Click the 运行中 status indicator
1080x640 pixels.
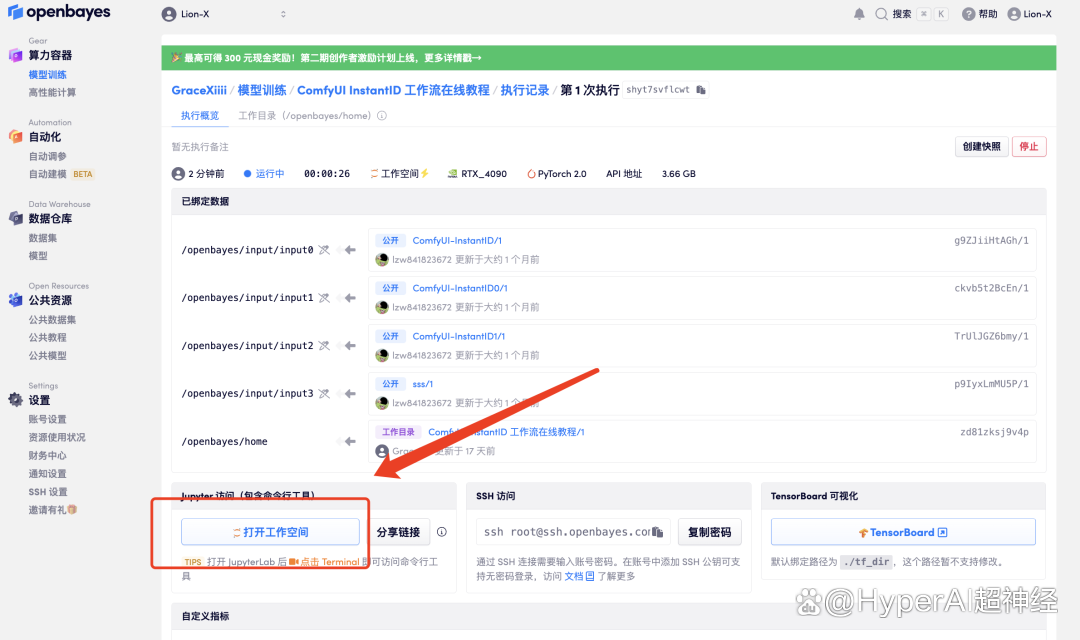click(264, 174)
